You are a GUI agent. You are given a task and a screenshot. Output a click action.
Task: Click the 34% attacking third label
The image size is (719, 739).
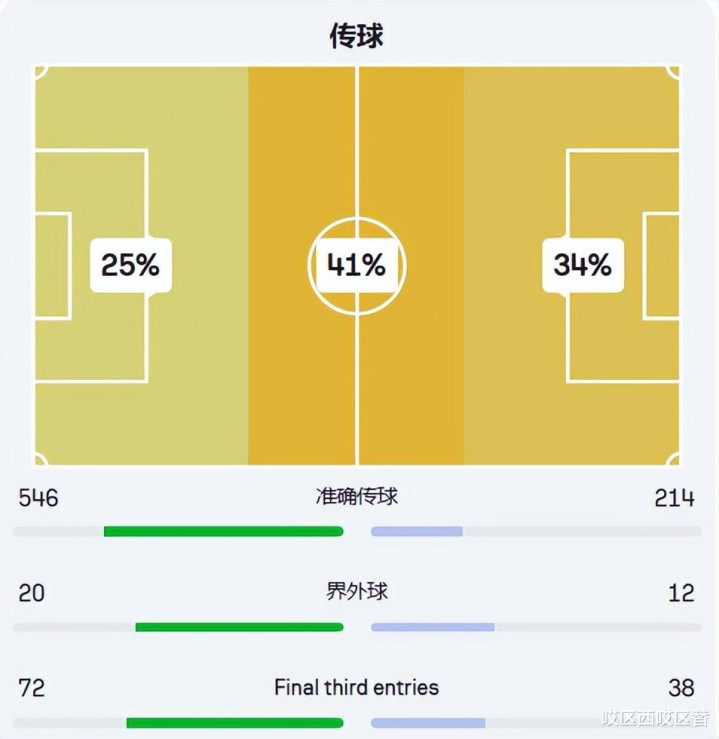(x=582, y=265)
